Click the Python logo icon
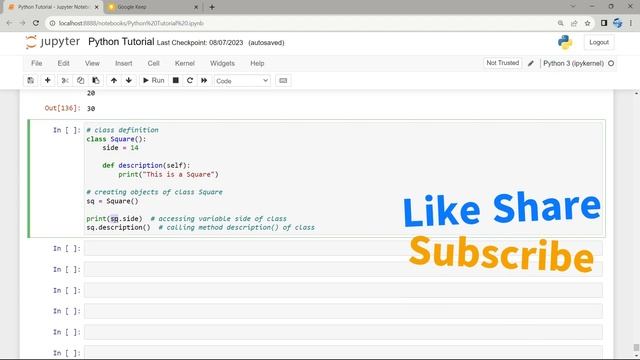The height and width of the screenshot is (360, 640). [565, 42]
